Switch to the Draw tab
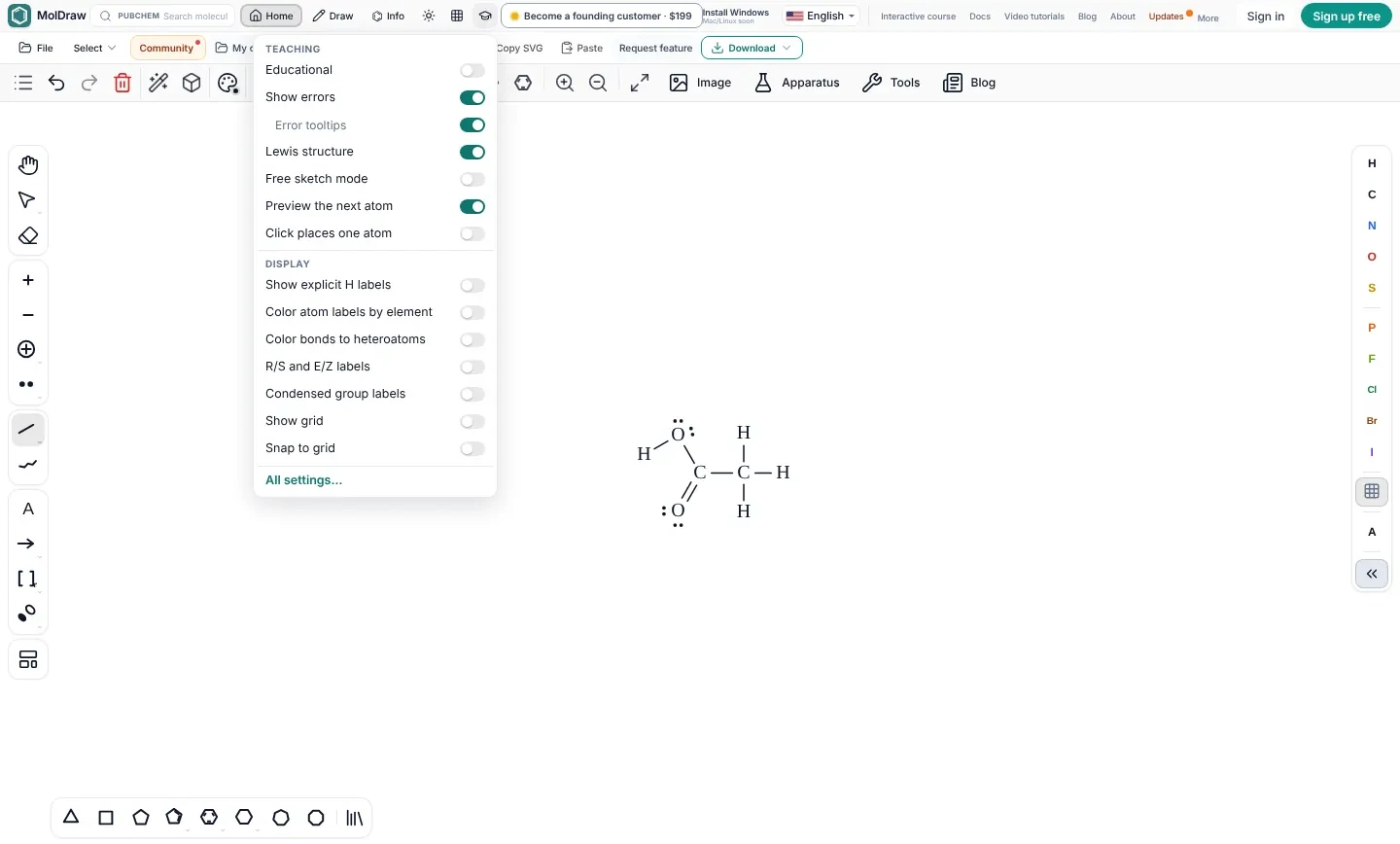This screenshot has width=1400, height=844. click(x=332, y=16)
